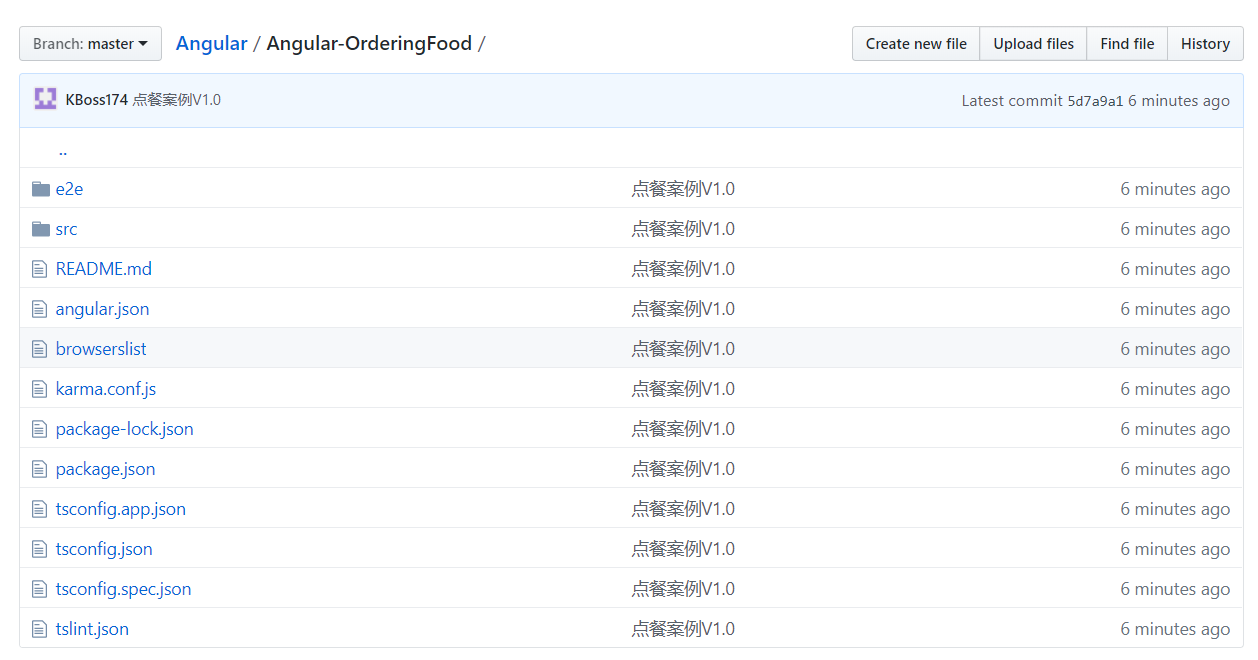This screenshot has width=1258, height=660.
Task: Click the README.md row commit message
Action: click(x=683, y=269)
